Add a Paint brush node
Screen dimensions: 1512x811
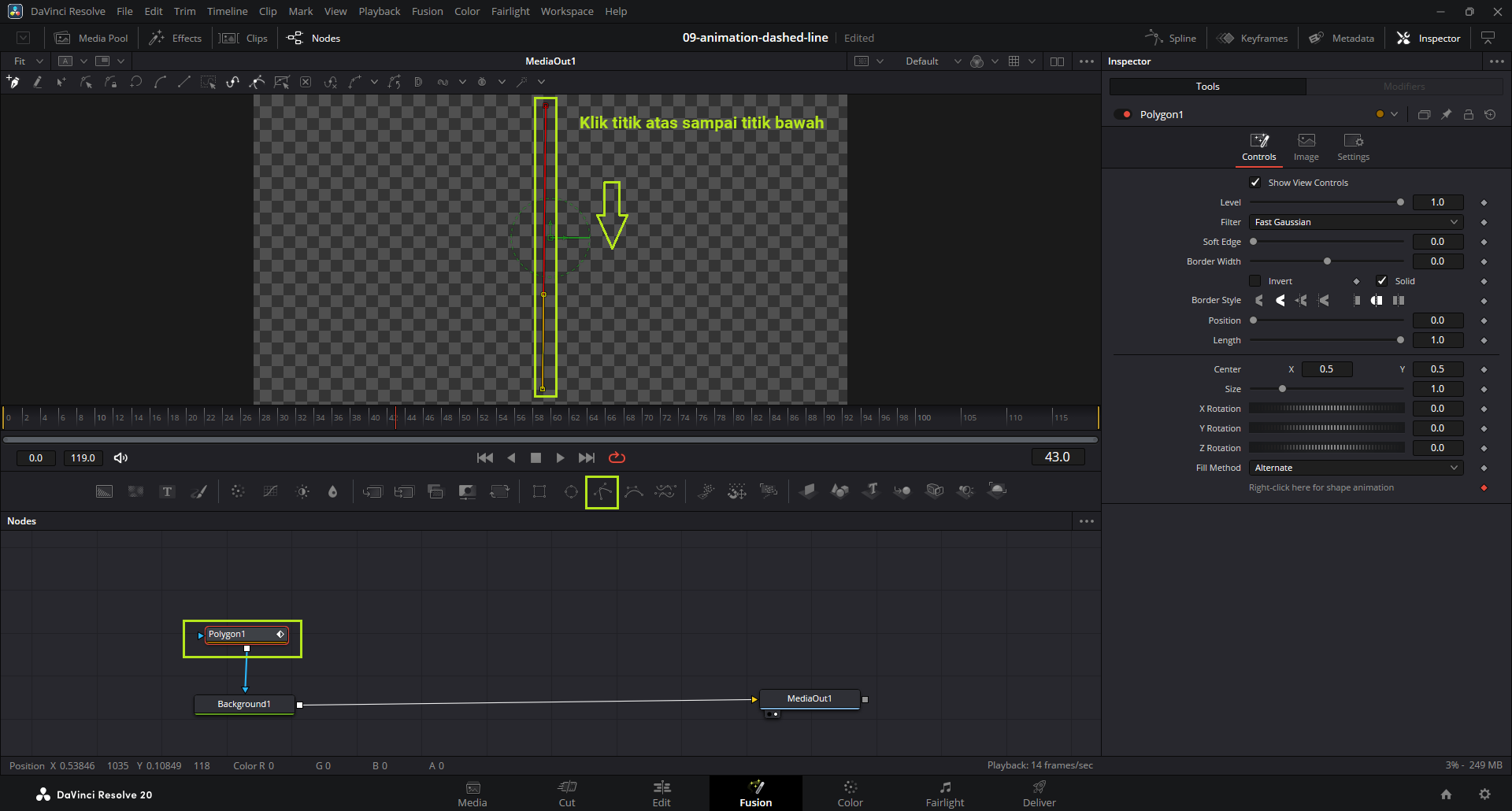coord(199,492)
